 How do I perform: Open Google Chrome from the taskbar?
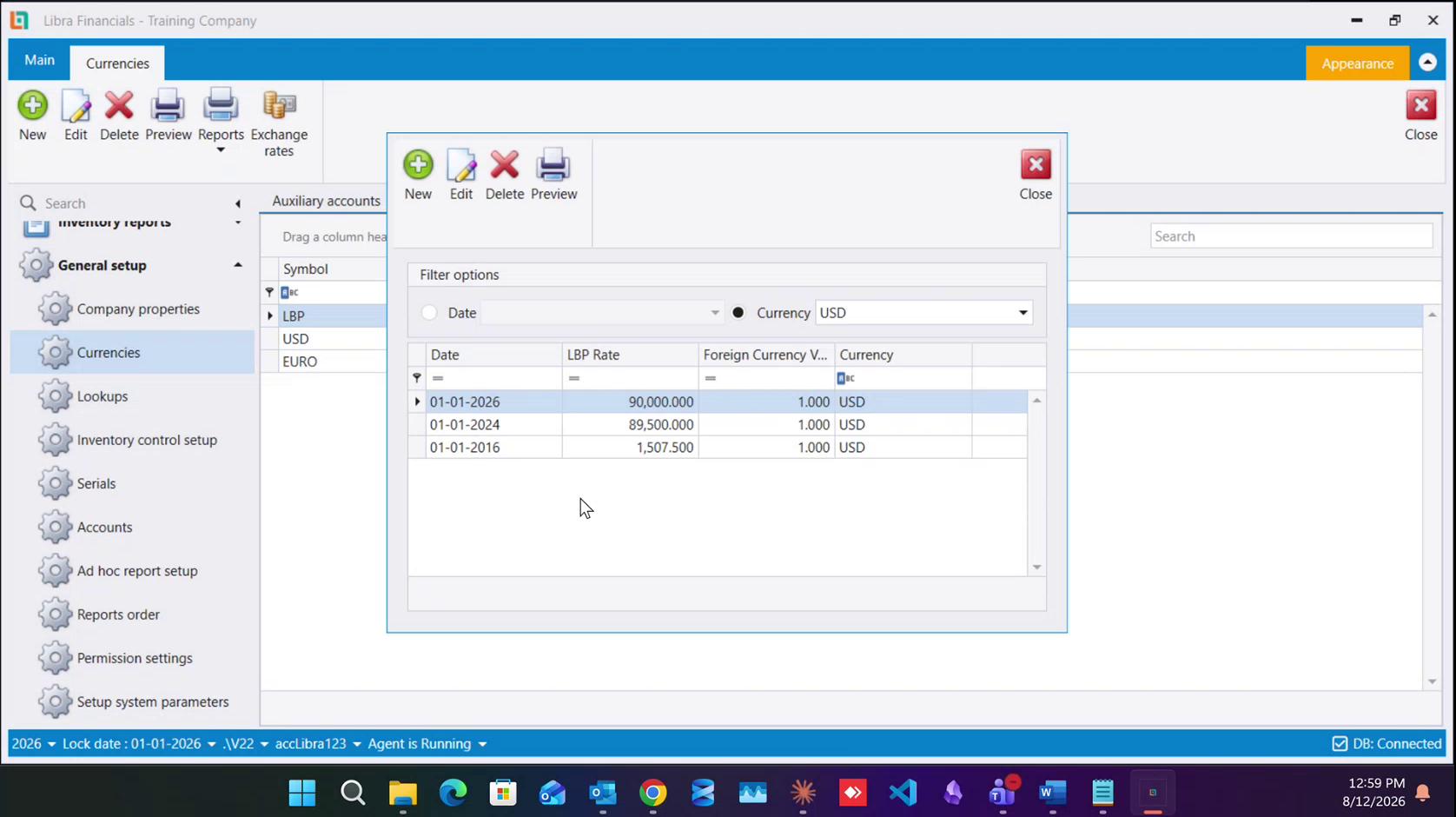pos(652,793)
